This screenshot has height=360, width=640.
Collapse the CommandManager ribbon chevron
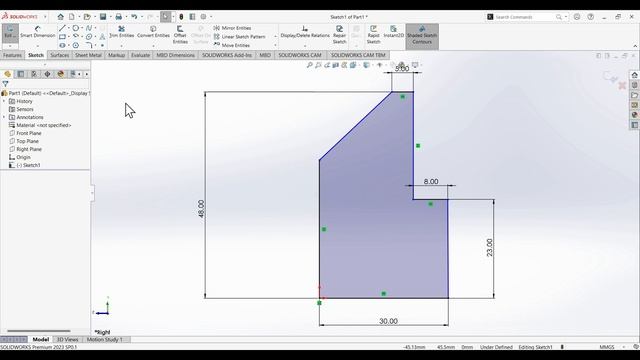pos(635,46)
